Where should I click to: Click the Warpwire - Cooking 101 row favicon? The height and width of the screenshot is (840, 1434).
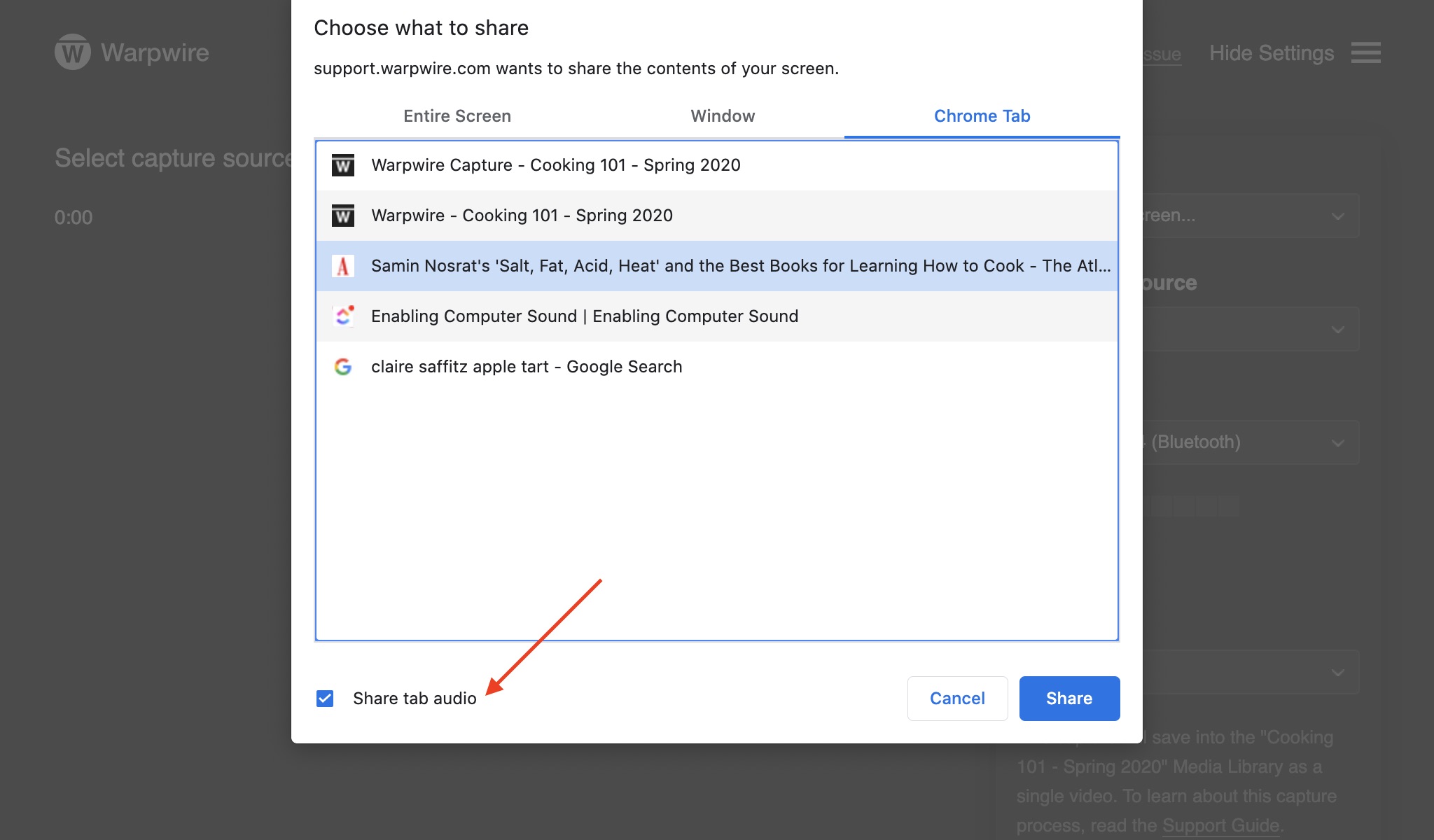pyautogui.click(x=343, y=216)
